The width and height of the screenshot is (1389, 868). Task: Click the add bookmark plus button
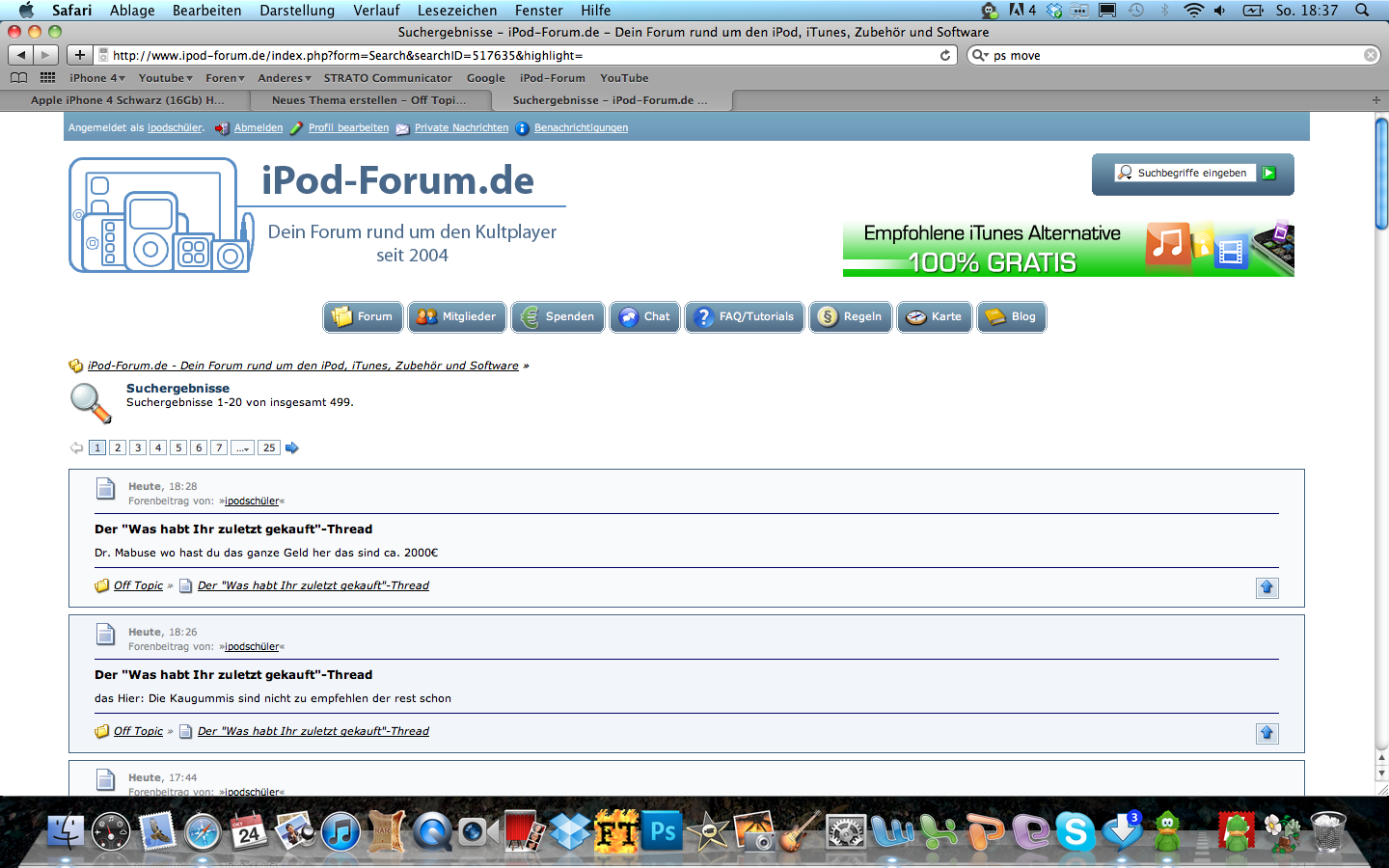pos(80,55)
